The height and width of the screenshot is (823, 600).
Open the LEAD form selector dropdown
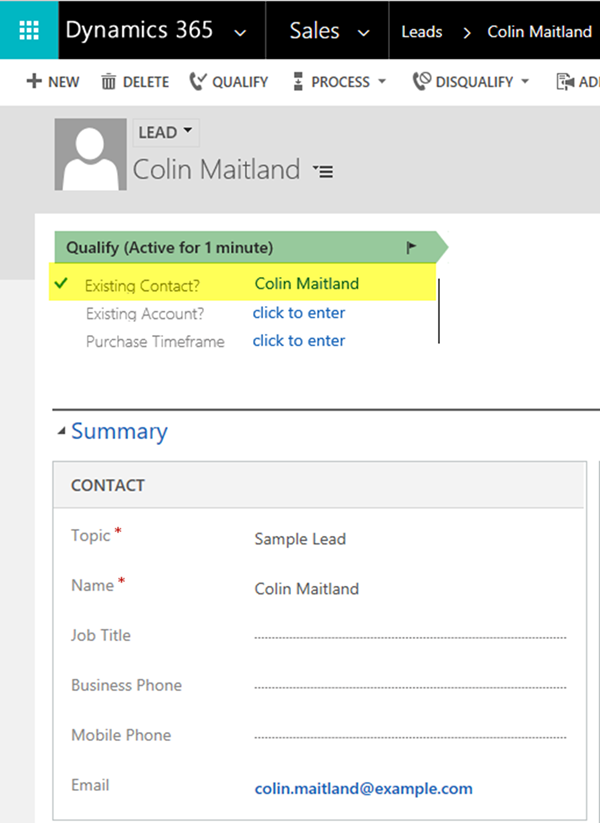[165, 132]
